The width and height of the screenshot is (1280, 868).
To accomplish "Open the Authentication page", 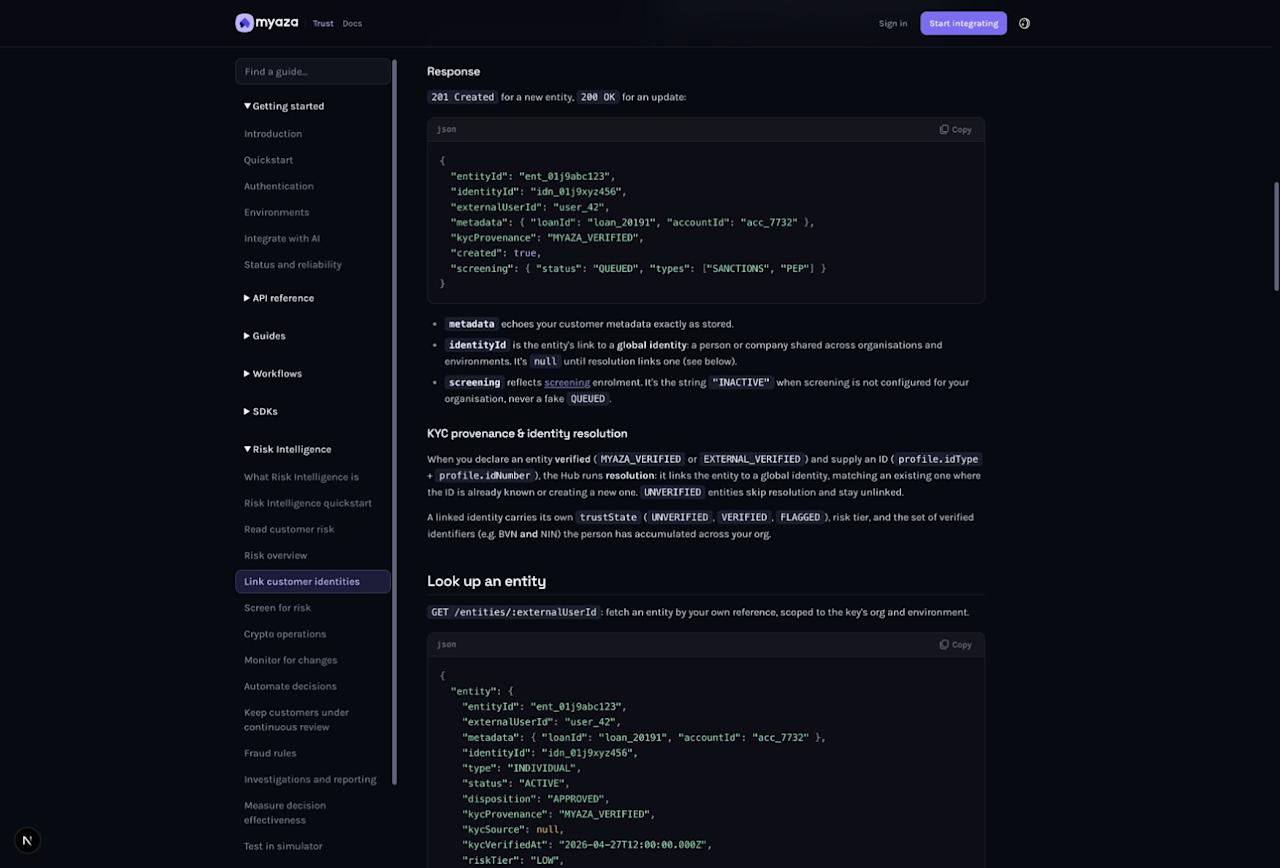I will (279, 186).
